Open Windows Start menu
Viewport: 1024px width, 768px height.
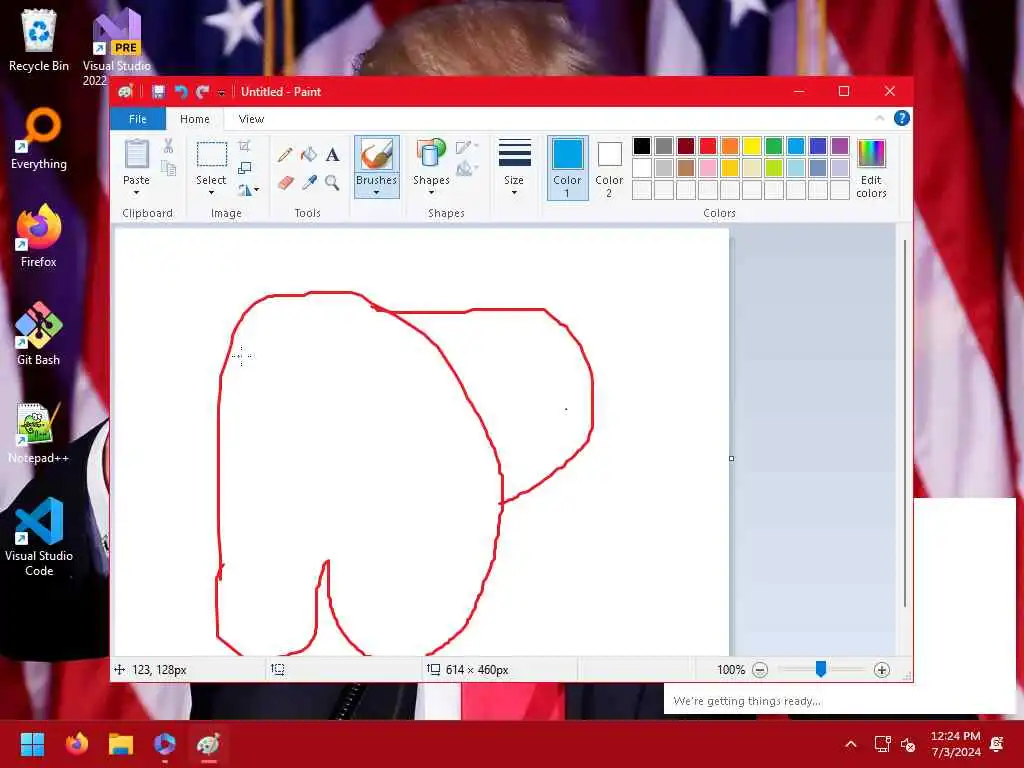click(x=32, y=744)
